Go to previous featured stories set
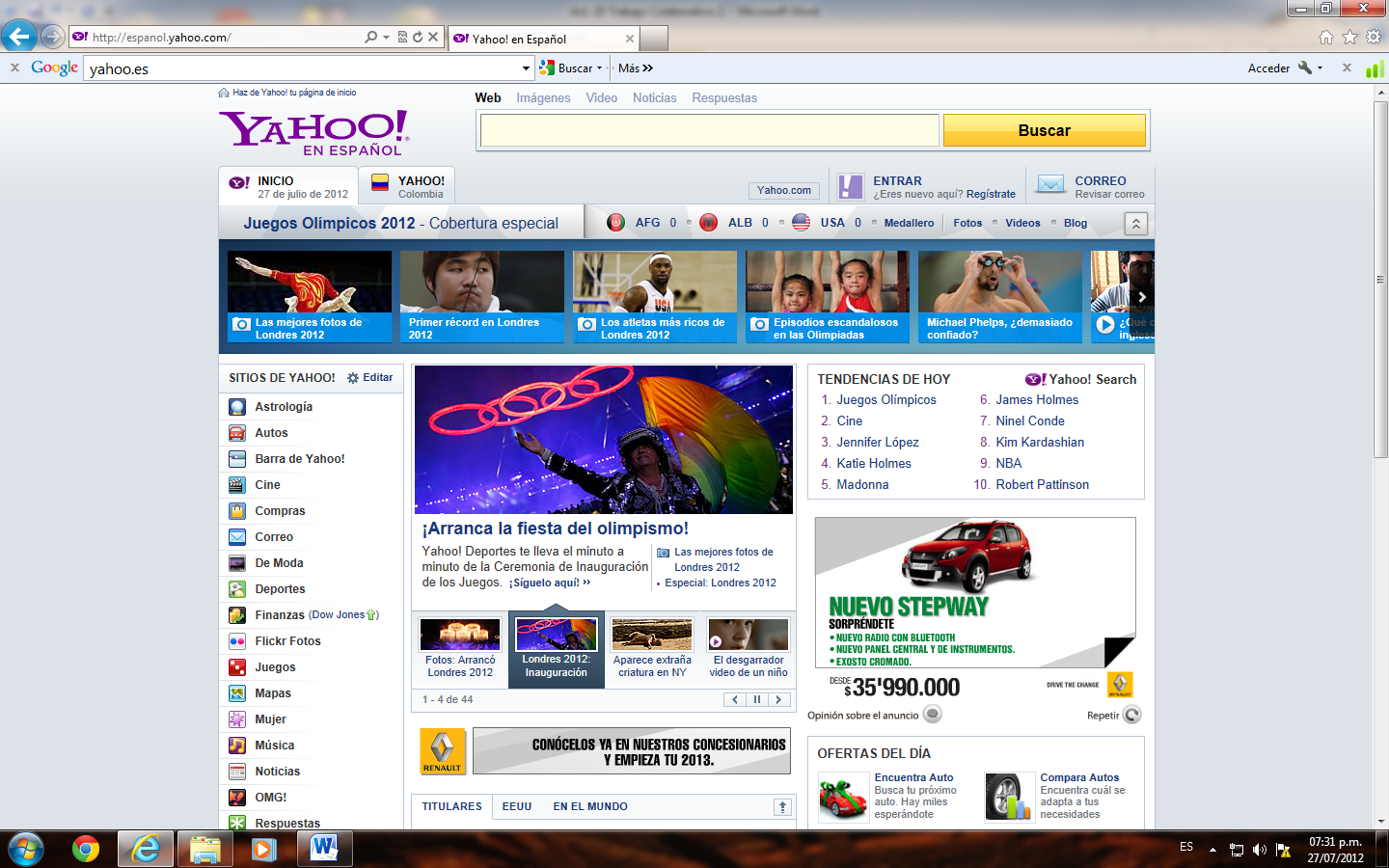Image resolution: width=1389 pixels, height=868 pixels. coord(735,700)
